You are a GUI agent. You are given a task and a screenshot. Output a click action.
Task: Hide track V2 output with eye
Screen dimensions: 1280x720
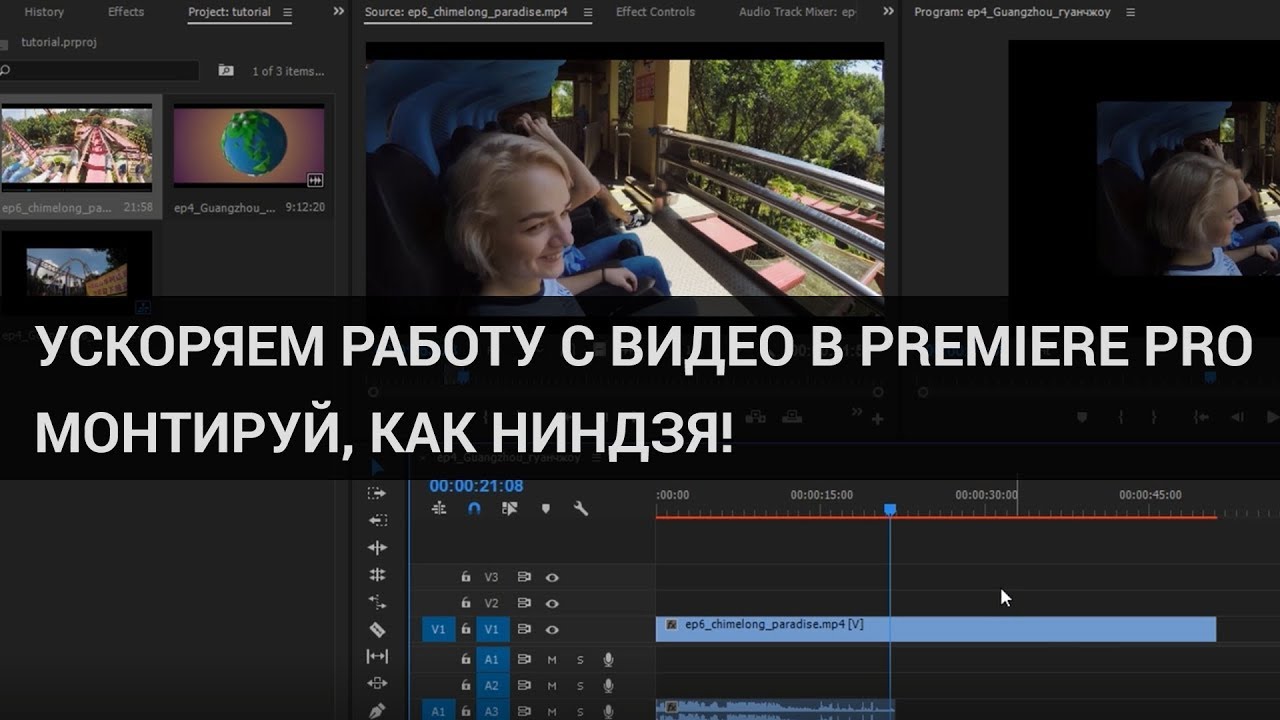click(552, 603)
